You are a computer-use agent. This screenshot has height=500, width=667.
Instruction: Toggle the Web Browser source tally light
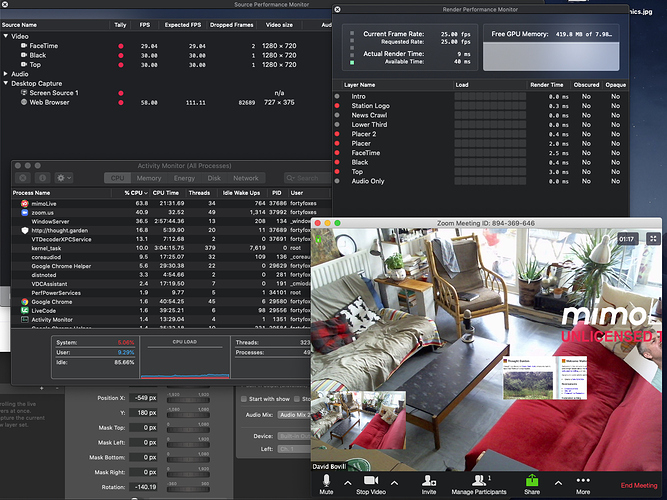(121, 103)
